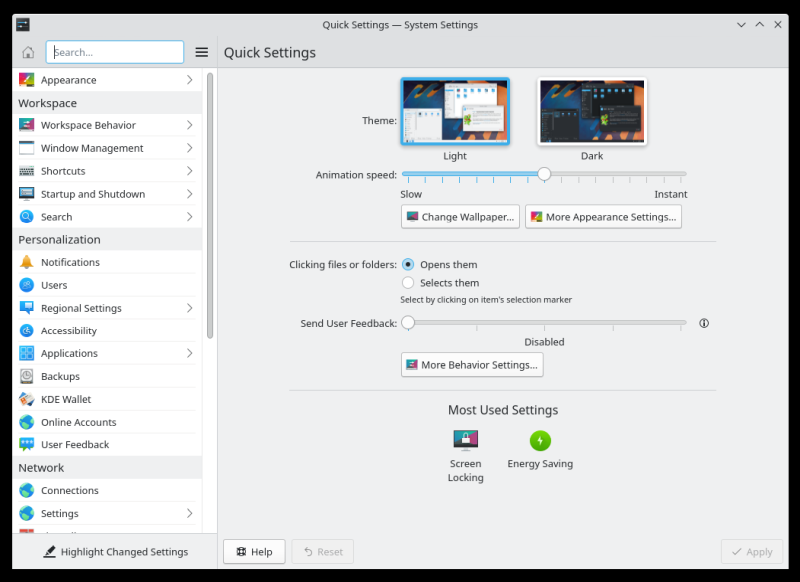The height and width of the screenshot is (582, 800).
Task: Click the Shortcuts keyboard icon
Action: point(27,171)
